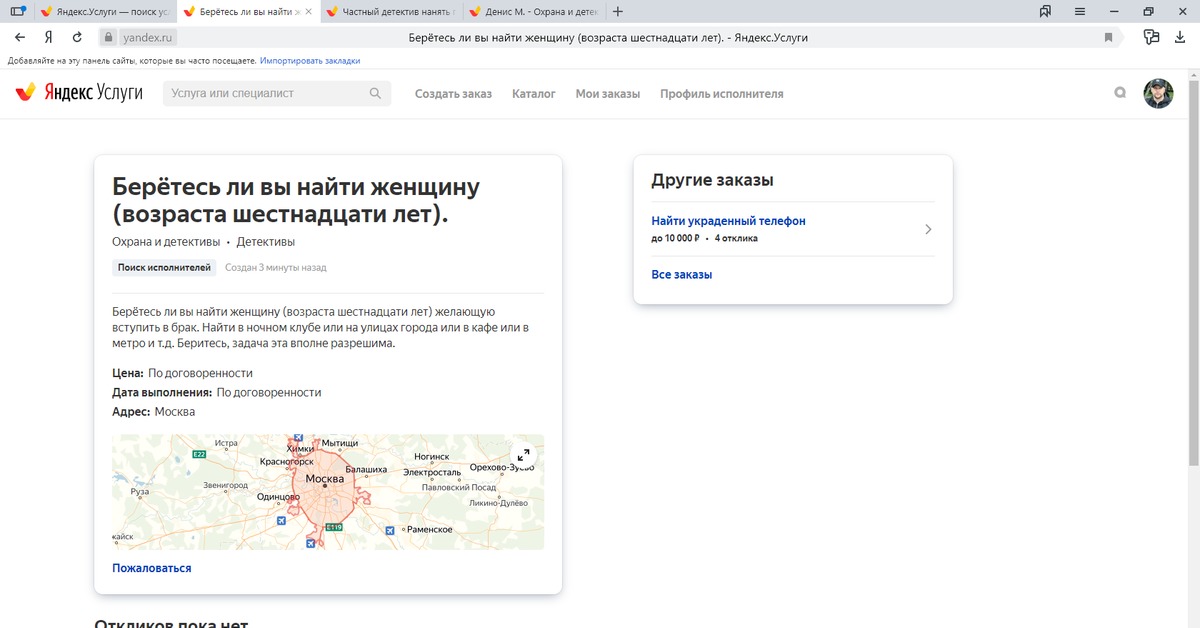Click the Пожаловаться link

pos(150,567)
